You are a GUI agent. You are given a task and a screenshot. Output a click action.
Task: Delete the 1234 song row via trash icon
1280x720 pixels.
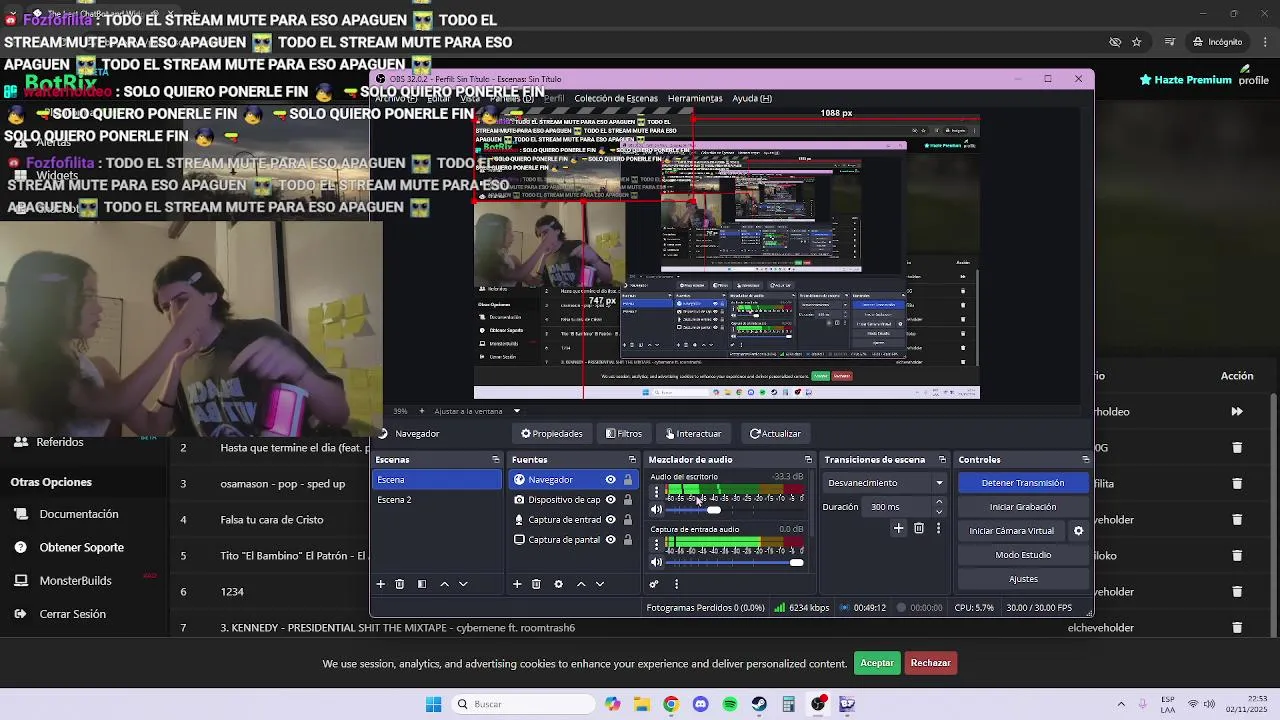pyautogui.click(x=1237, y=592)
